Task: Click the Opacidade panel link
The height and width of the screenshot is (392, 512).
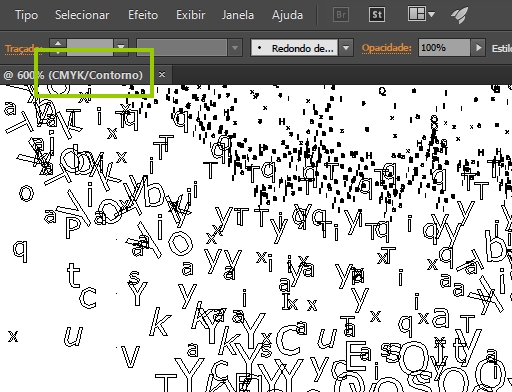Action: [x=387, y=48]
